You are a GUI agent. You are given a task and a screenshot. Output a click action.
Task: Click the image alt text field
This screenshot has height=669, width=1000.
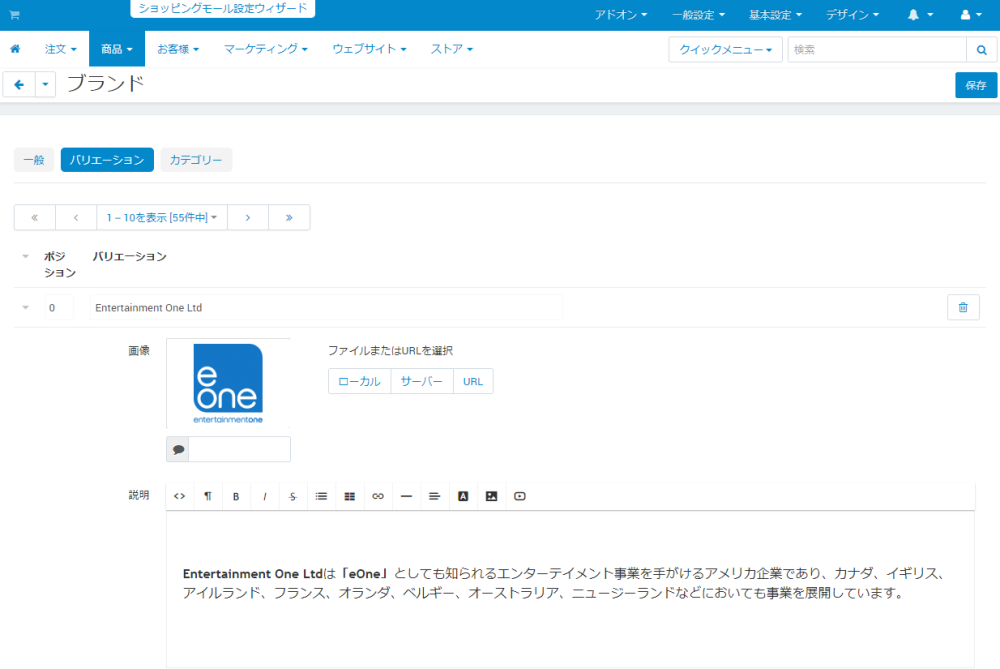pyautogui.click(x=240, y=450)
